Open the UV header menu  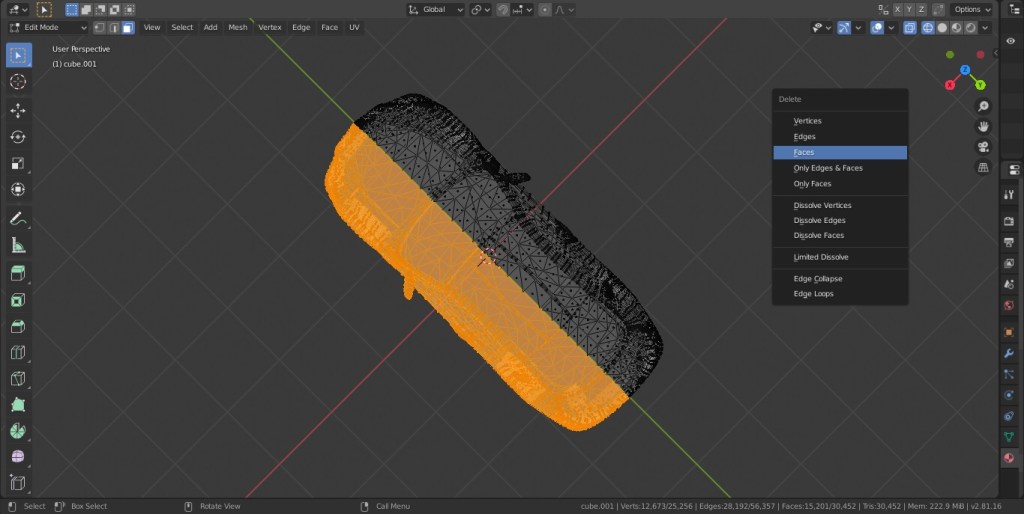[x=354, y=28]
